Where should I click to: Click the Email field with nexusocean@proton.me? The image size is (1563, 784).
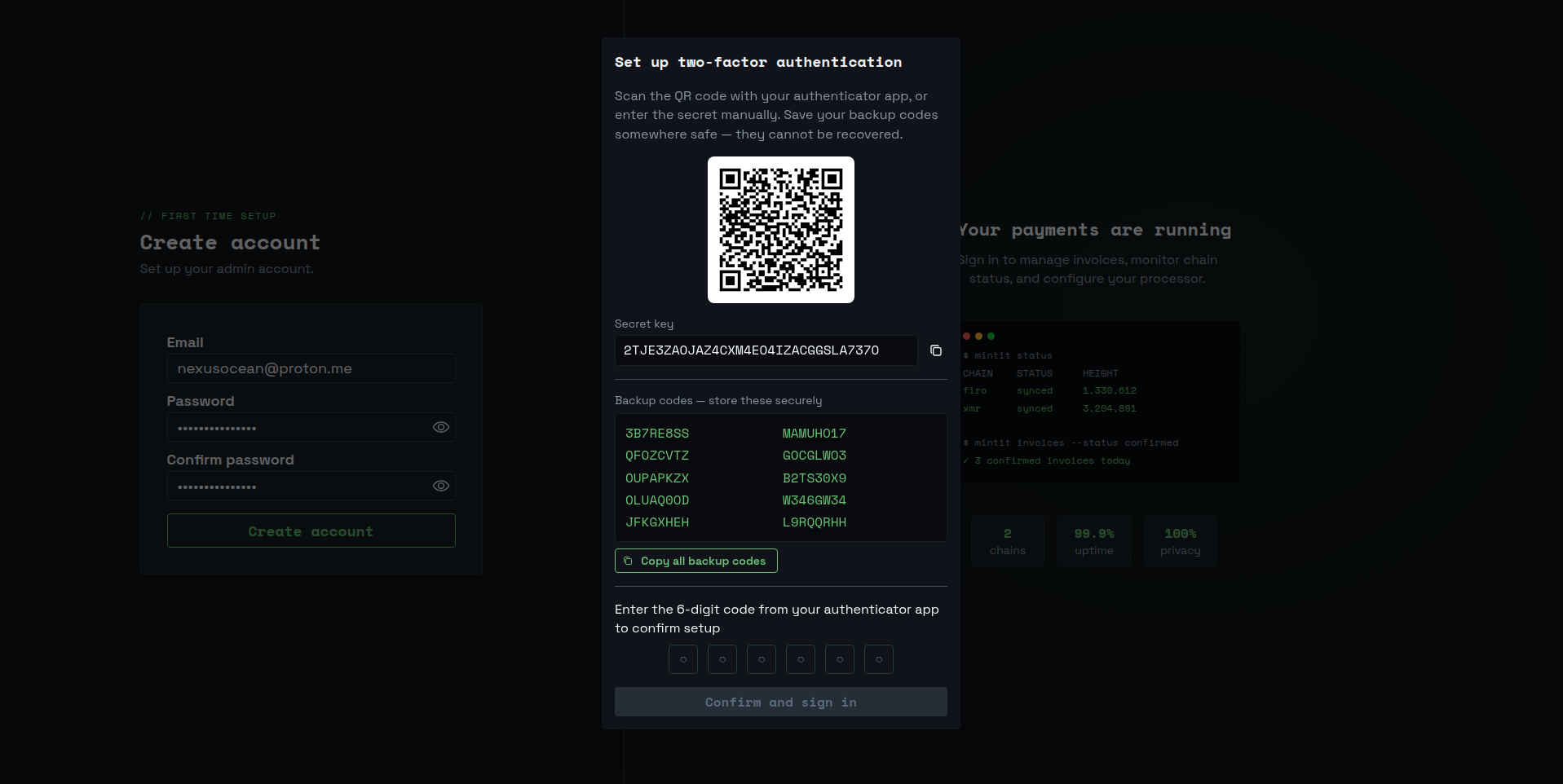[x=311, y=368]
